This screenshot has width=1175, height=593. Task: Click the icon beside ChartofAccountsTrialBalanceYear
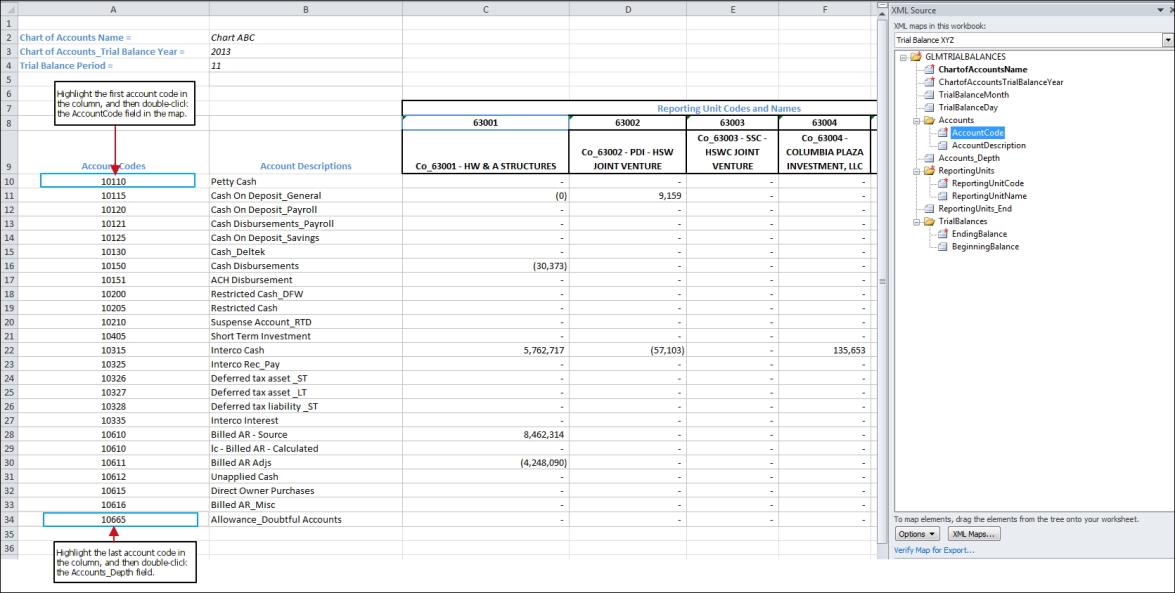tap(930, 82)
